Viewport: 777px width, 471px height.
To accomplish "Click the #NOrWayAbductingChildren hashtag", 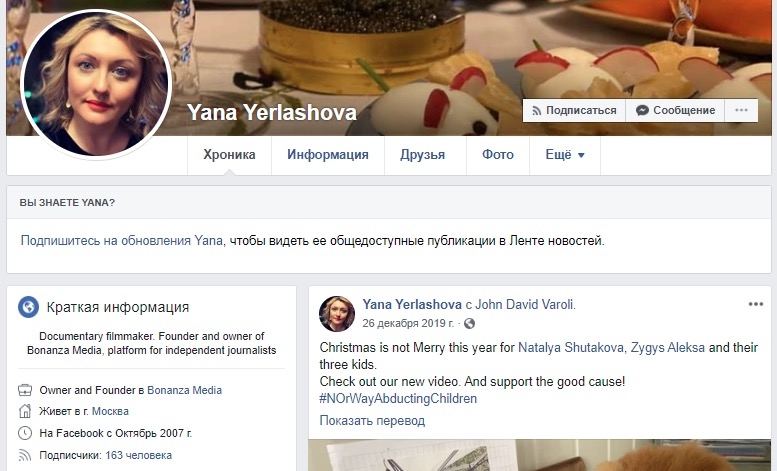I will (398, 399).
